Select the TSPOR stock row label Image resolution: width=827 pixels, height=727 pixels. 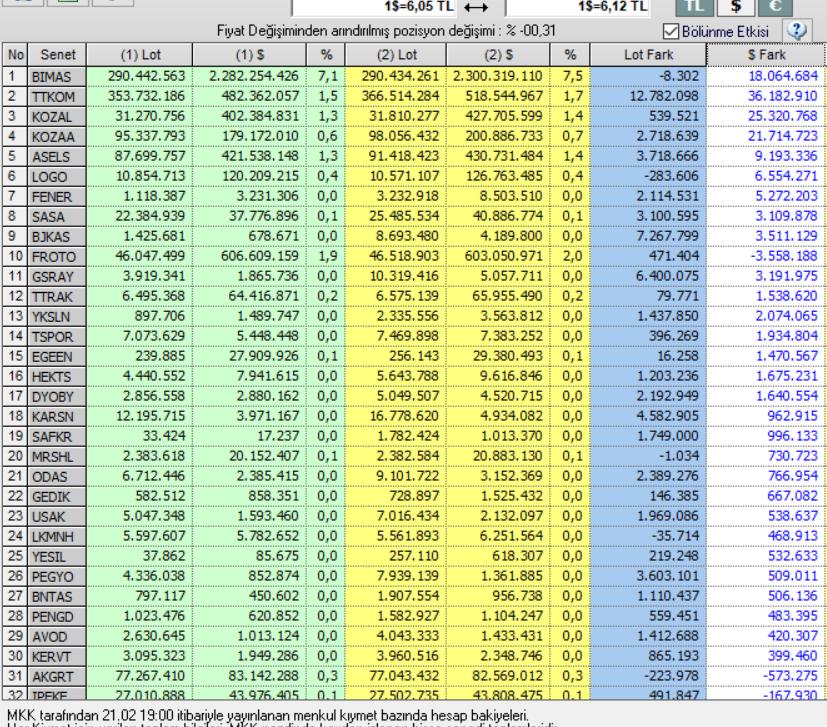pyautogui.click(x=57, y=337)
